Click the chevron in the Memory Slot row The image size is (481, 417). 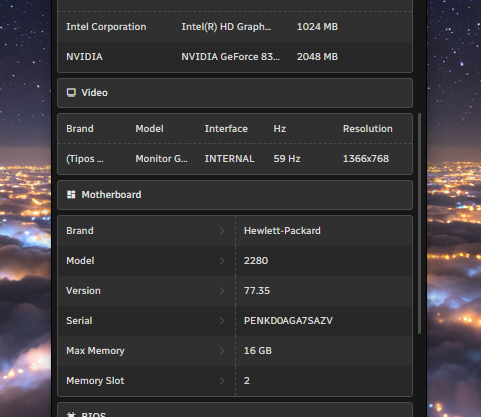tap(222, 381)
